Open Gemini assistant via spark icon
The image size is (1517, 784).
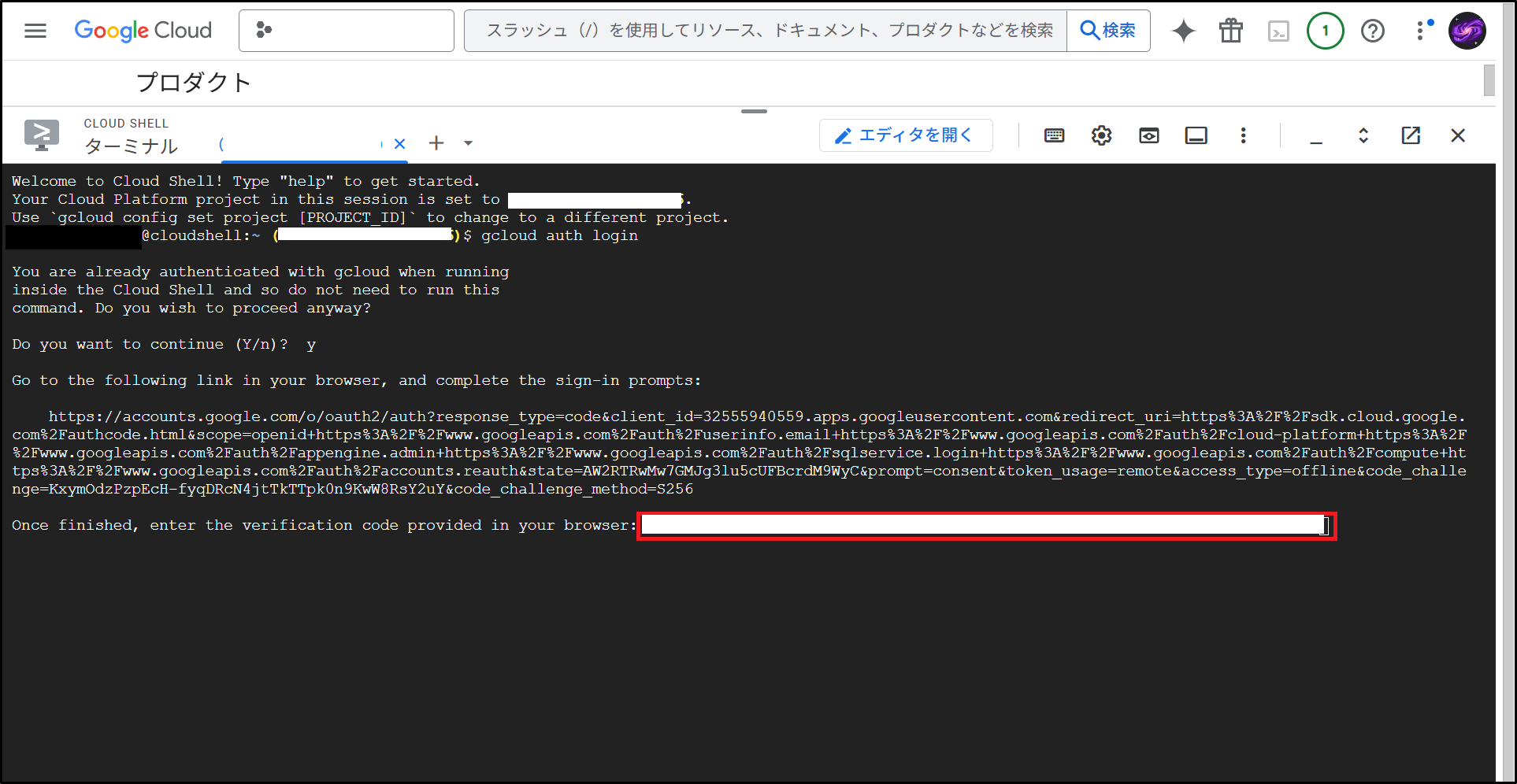click(x=1184, y=31)
